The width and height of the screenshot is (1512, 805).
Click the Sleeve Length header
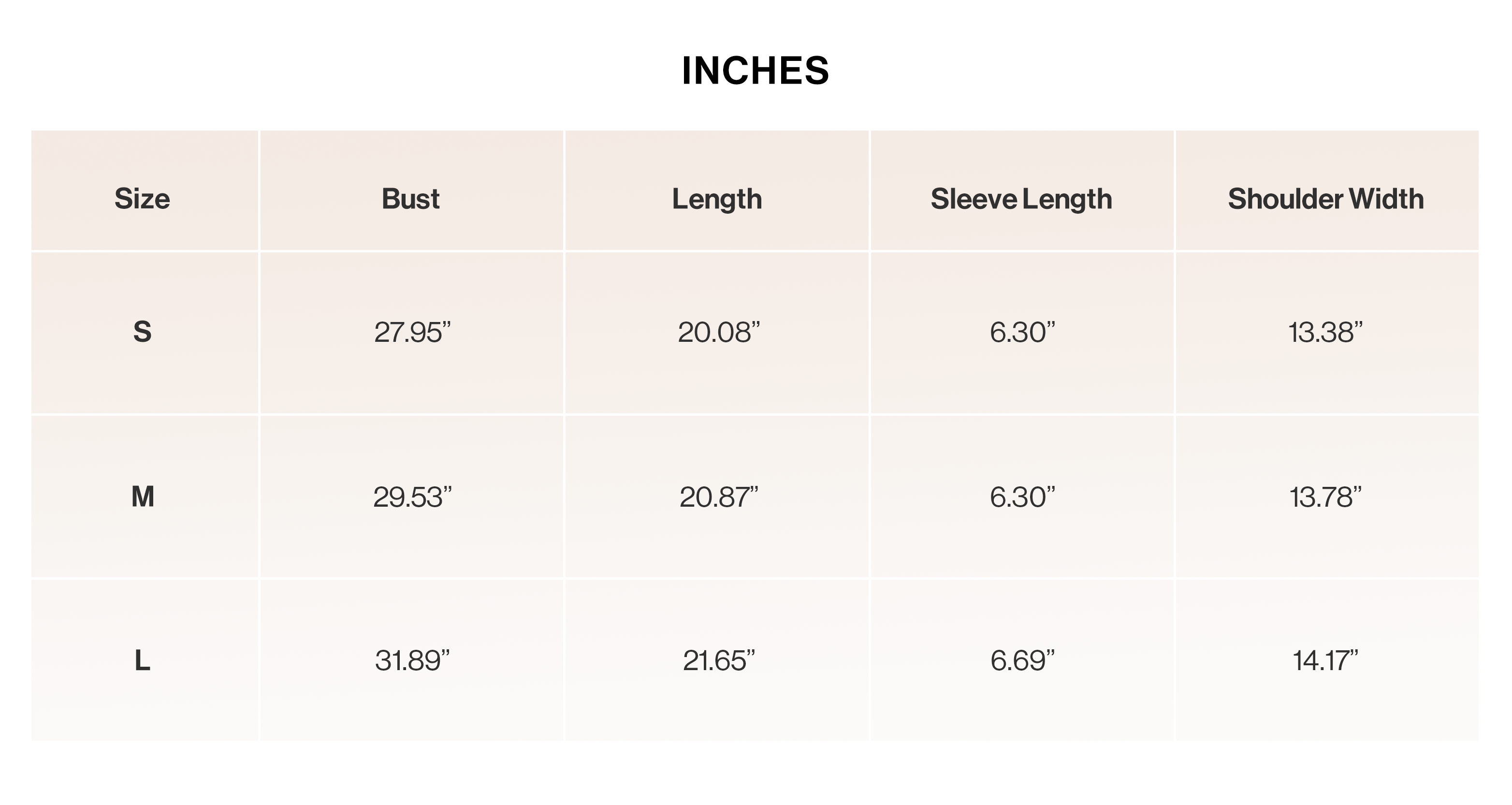(1021, 199)
